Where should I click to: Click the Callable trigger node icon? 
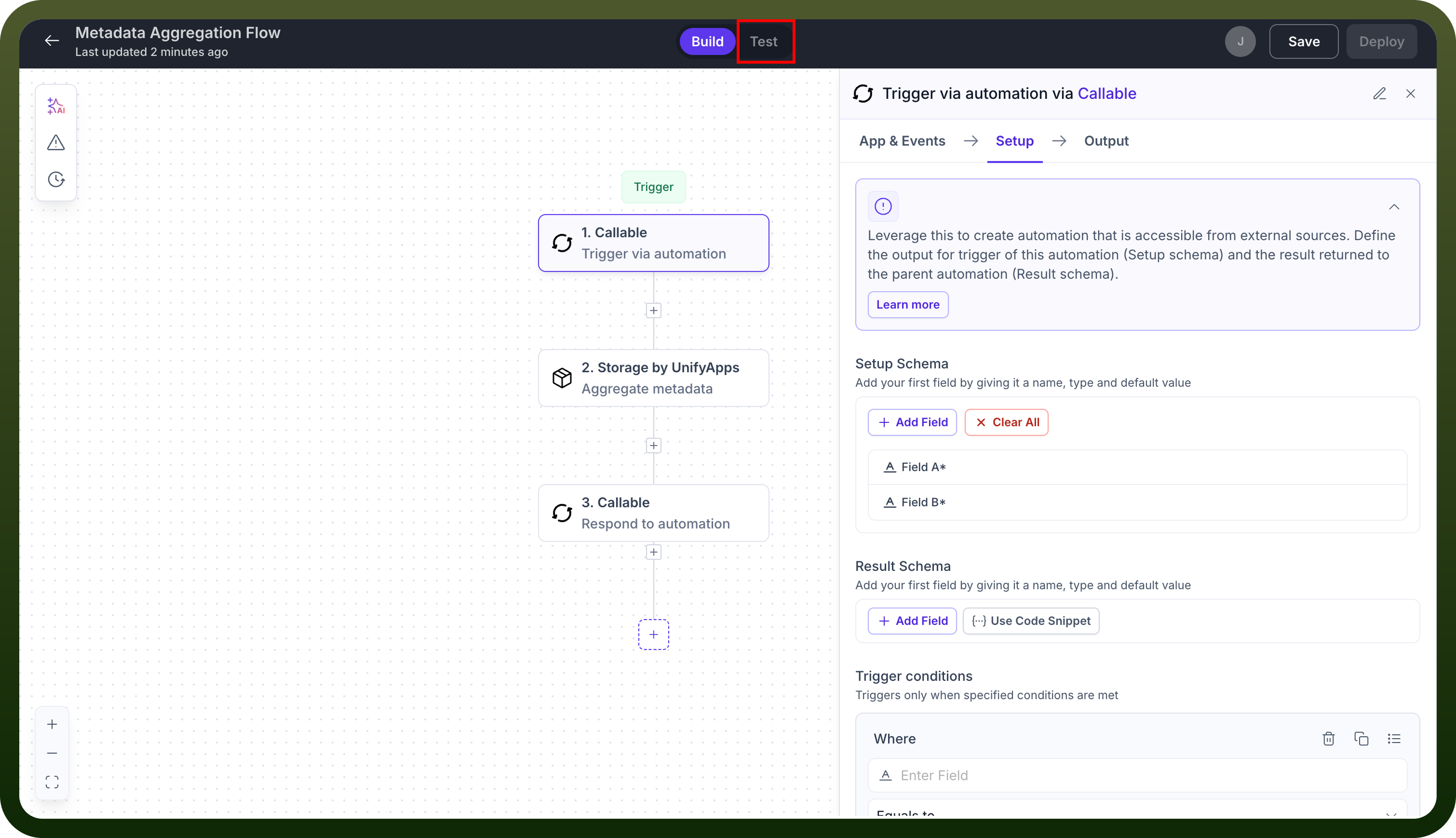point(562,243)
